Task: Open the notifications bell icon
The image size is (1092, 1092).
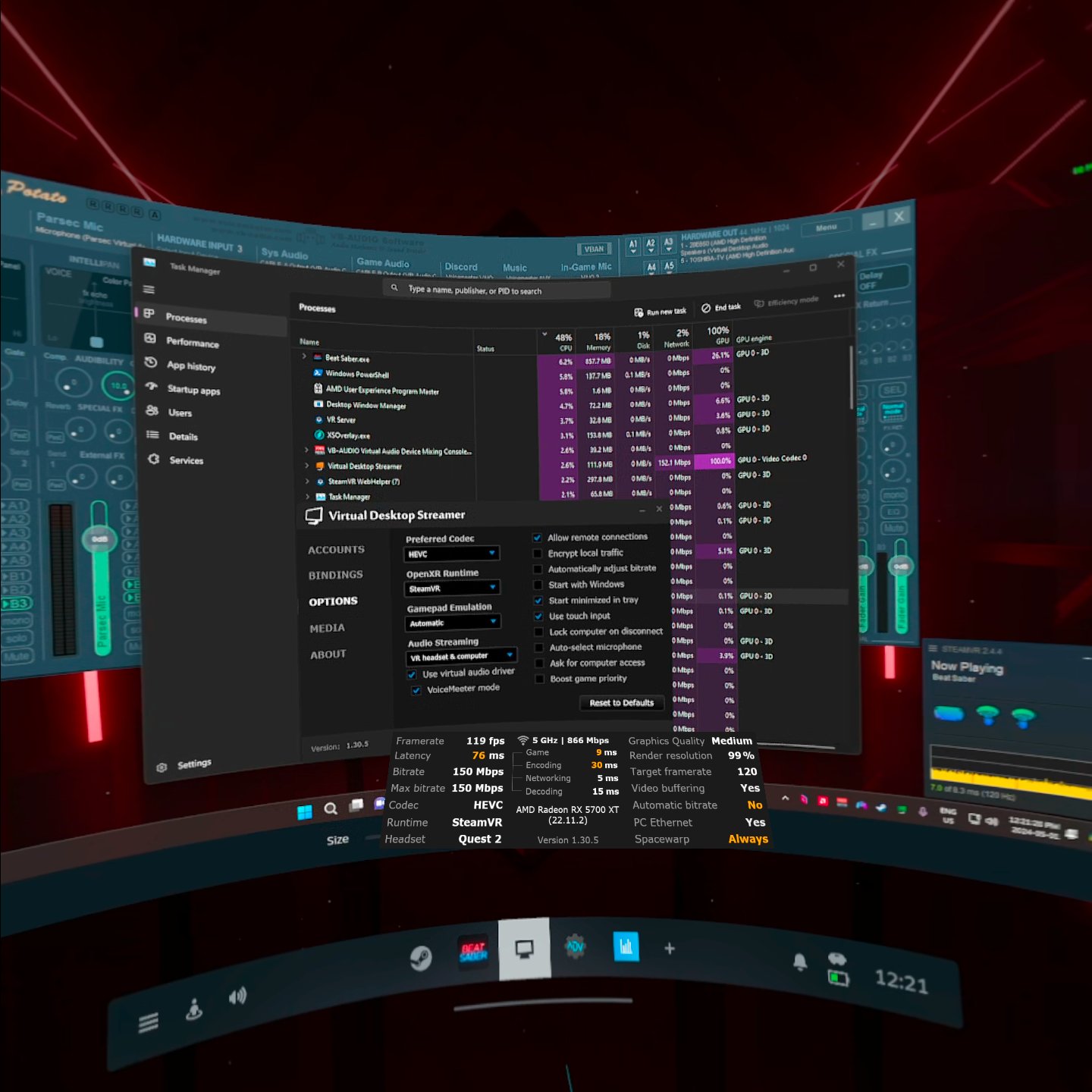Action: coord(799,962)
